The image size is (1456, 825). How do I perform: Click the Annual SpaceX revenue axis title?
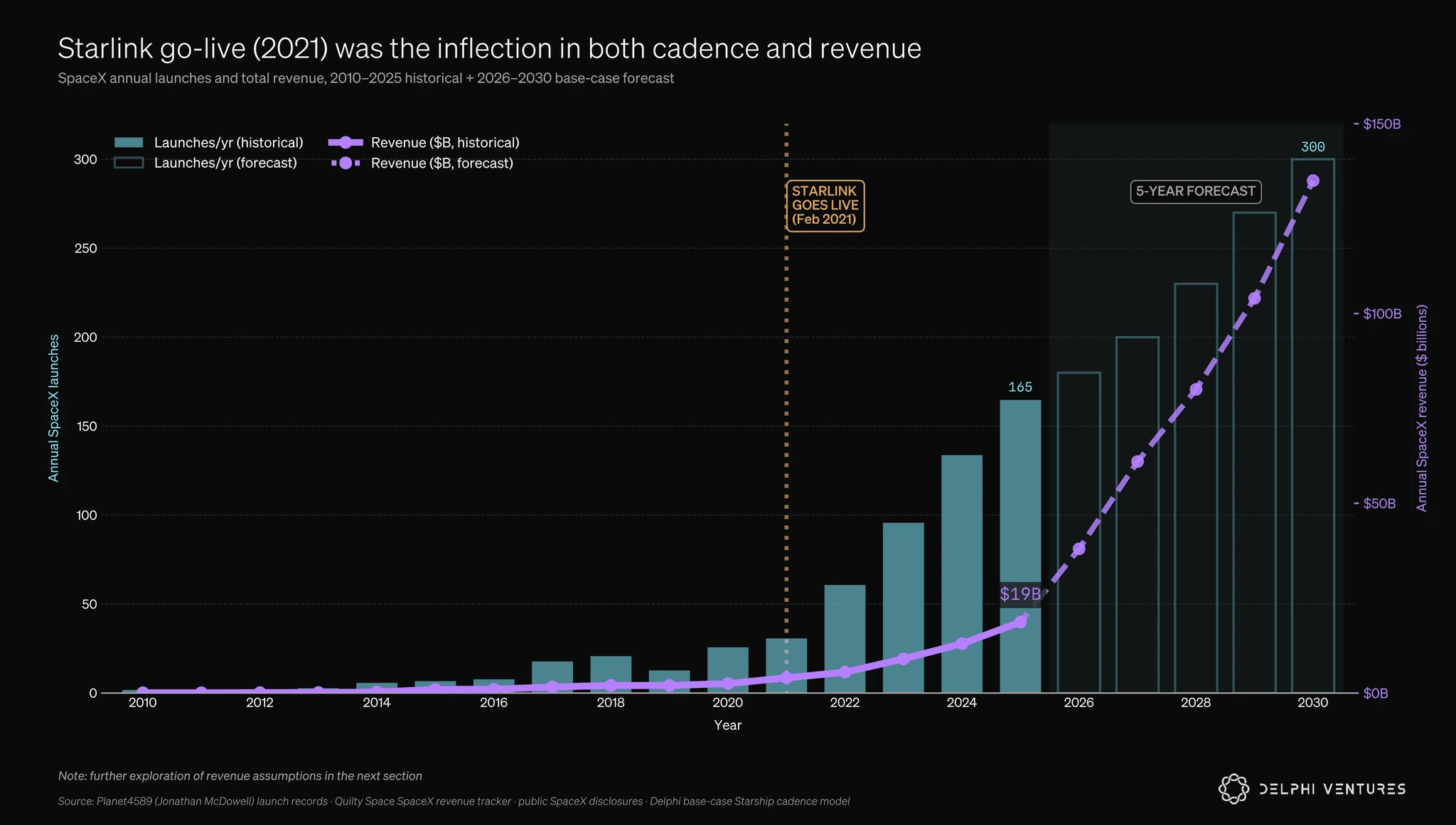coord(1422,408)
